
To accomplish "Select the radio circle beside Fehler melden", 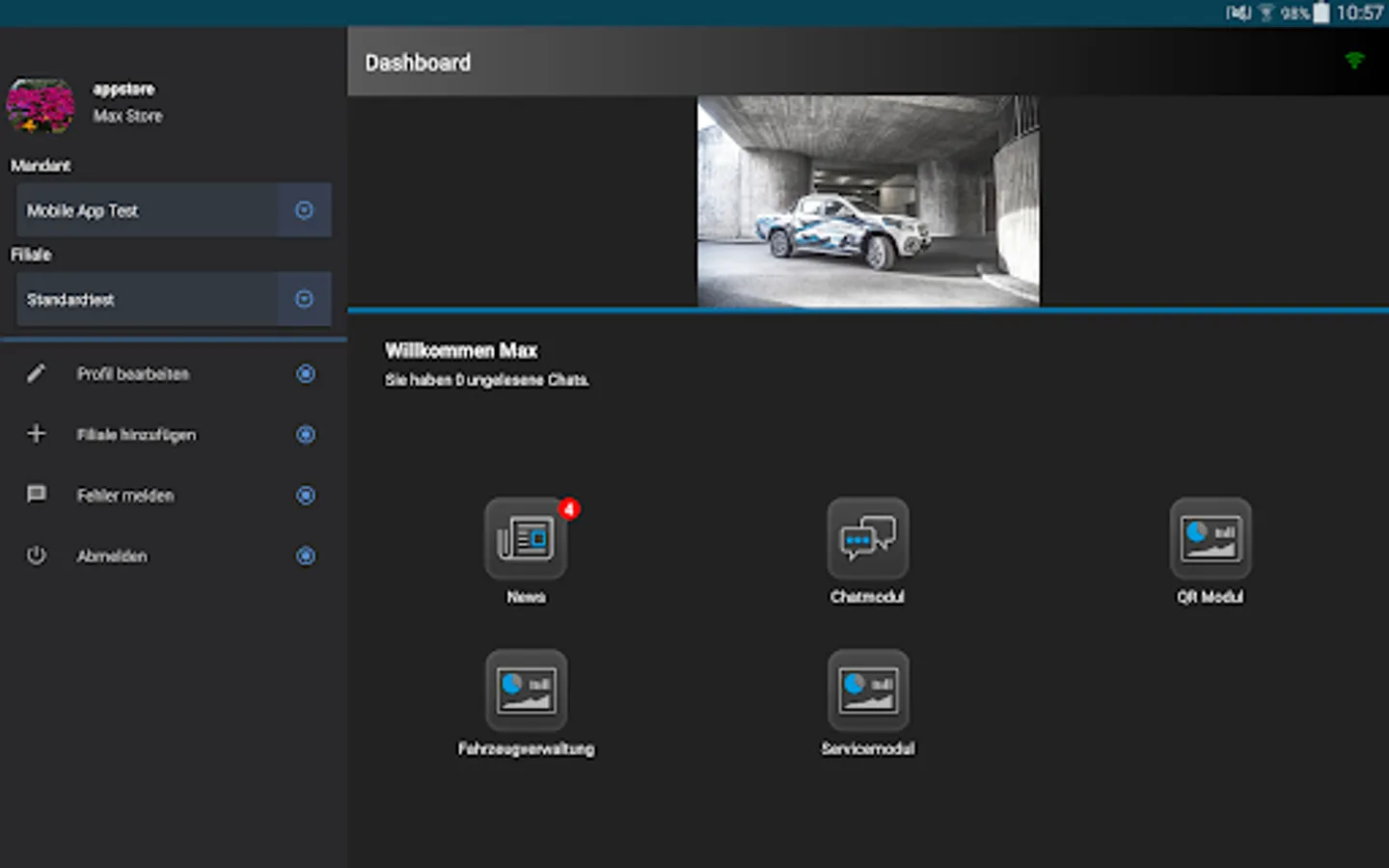I will [306, 495].
